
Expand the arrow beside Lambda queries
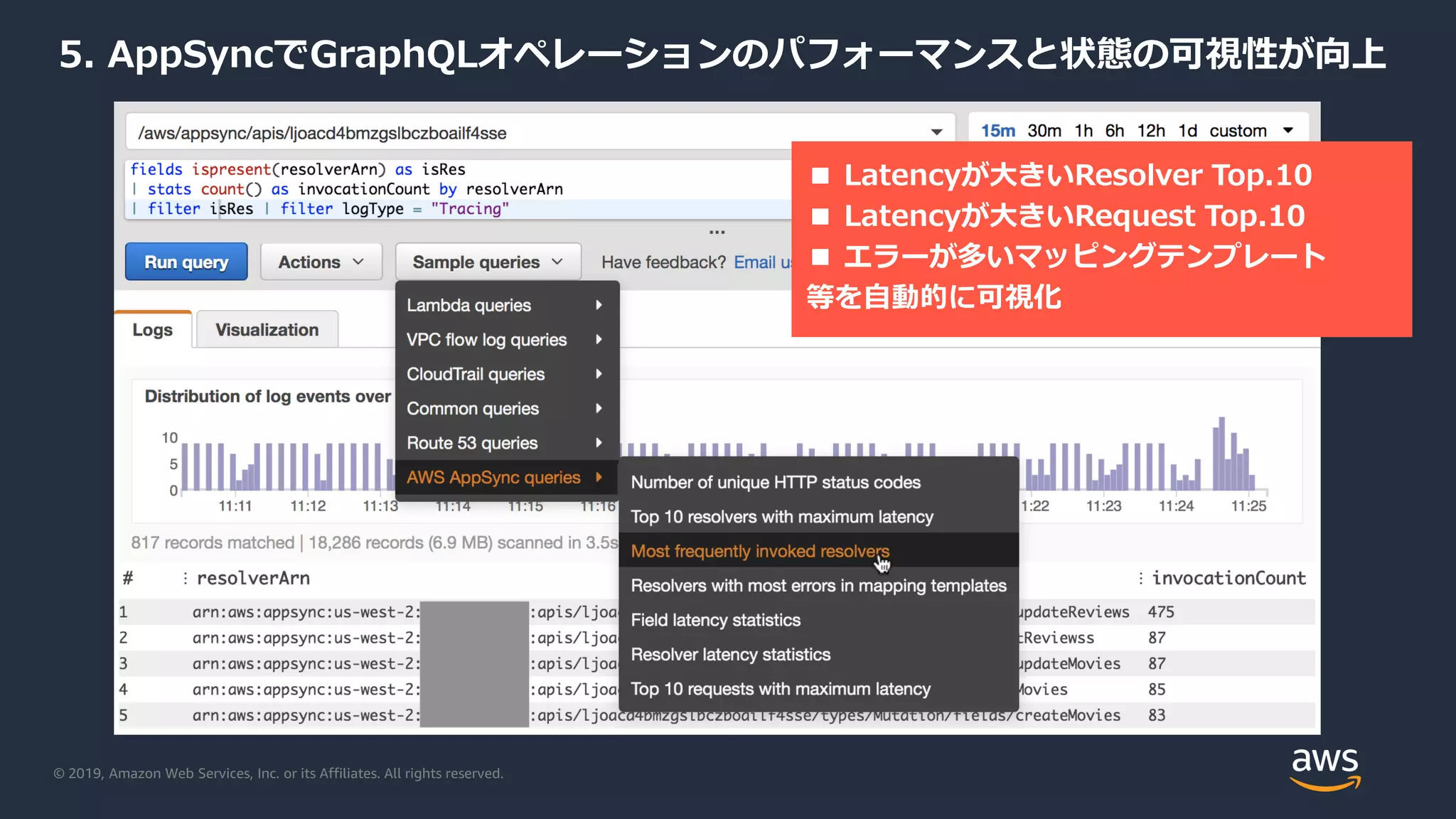(x=599, y=305)
